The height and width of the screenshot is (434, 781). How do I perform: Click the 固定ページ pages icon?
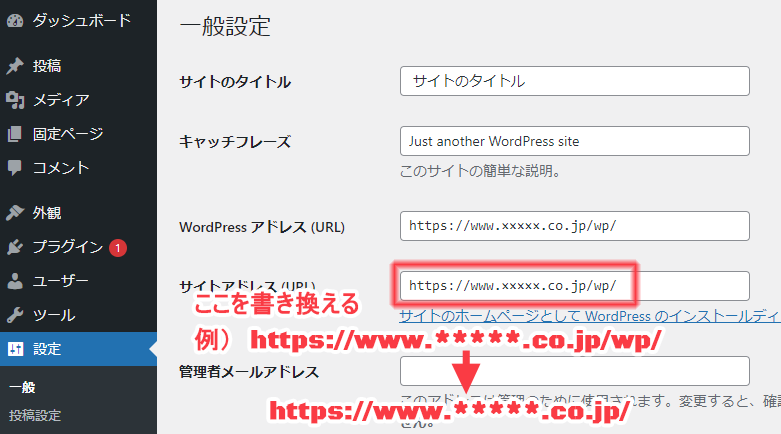click(15, 134)
